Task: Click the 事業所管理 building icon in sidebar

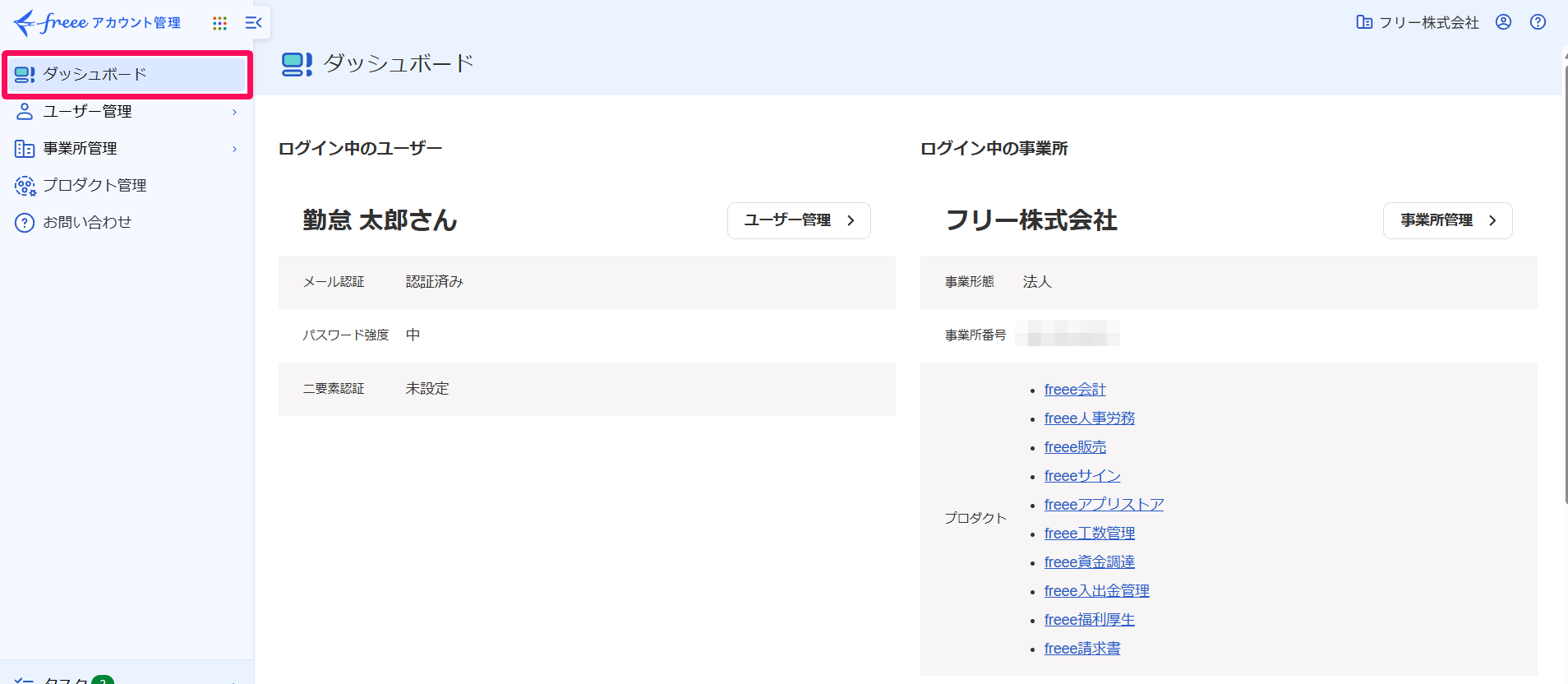Action: pyautogui.click(x=25, y=148)
